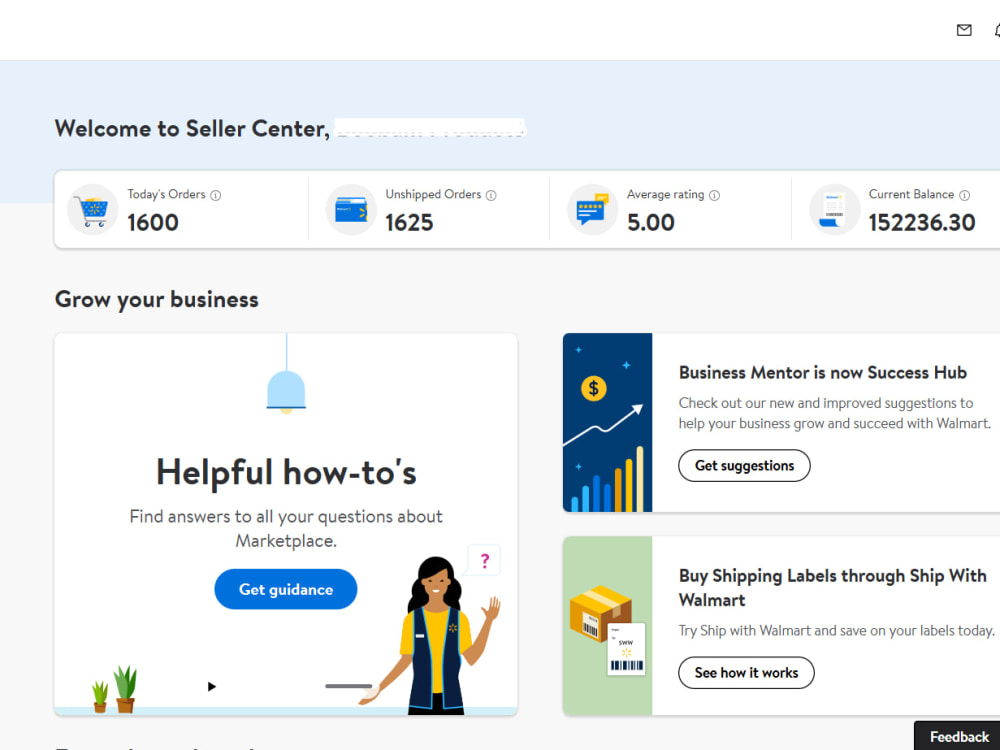The height and width of the screenshot is (750, 1000).
Task: Play the Helpful how-to's carousel
Action: [212, 686]
